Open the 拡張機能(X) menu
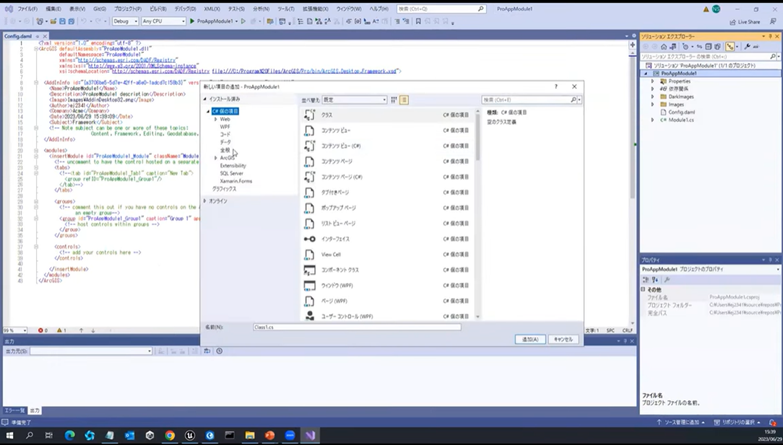The image size is (783, 445). point(316,9)
